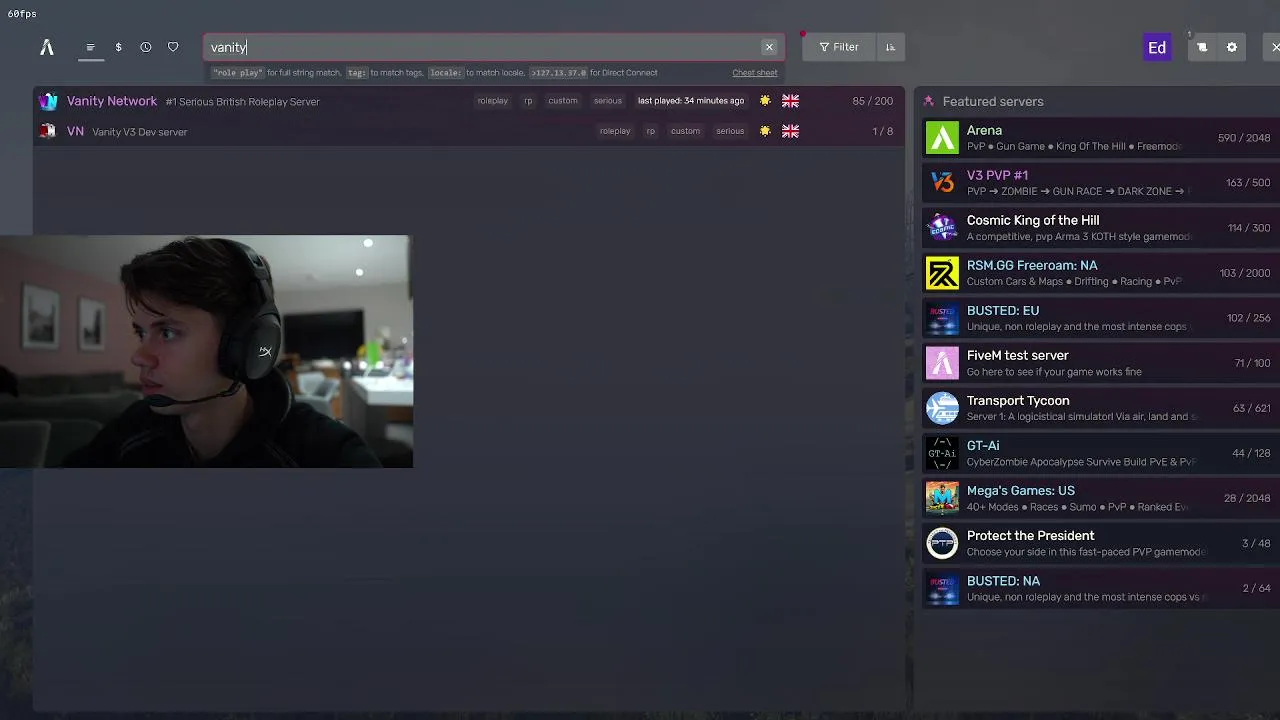This screenshot has height=720, width=1280.
Task: Open RSM.GG Freeroam: NA server
Action: click(1101, 273)
